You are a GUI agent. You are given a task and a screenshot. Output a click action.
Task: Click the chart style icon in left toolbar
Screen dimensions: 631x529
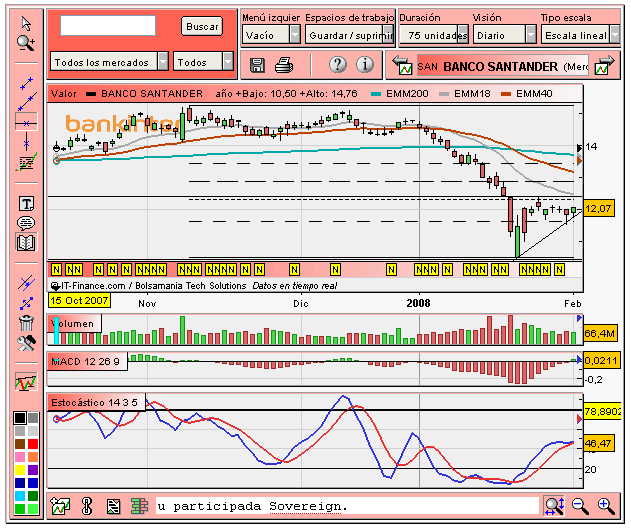coord(26,382)
